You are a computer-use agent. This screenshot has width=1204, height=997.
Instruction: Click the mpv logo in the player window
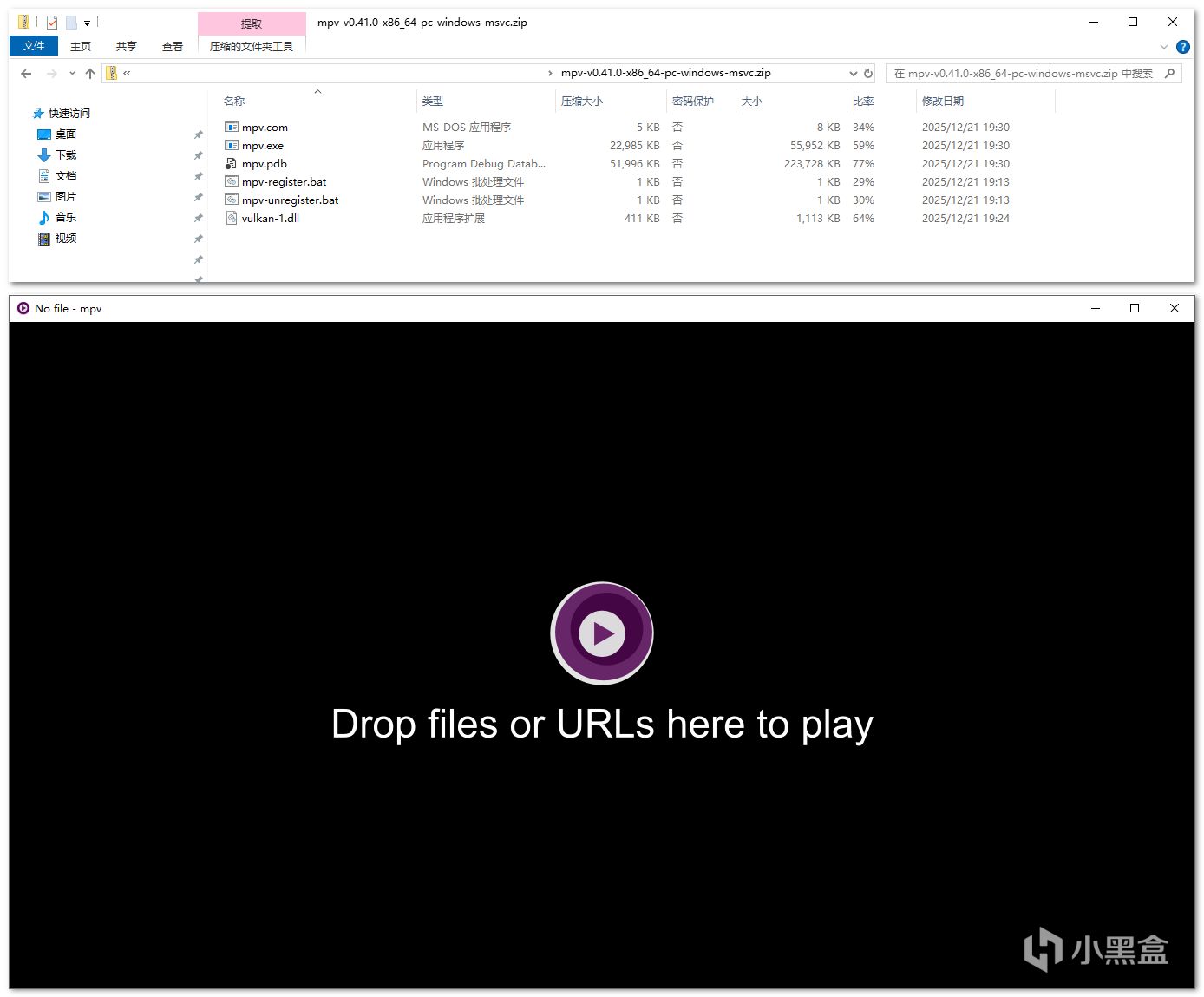point(602,633)
